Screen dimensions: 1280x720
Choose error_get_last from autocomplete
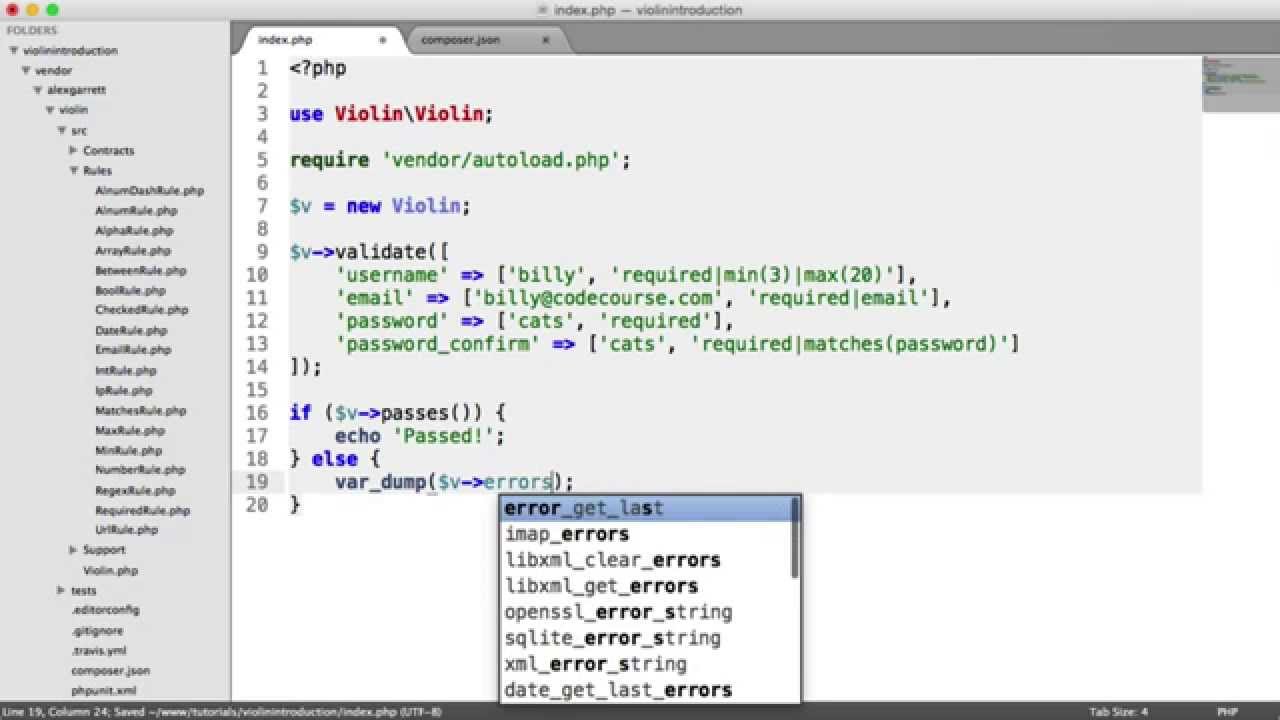[x=647, y=508]
